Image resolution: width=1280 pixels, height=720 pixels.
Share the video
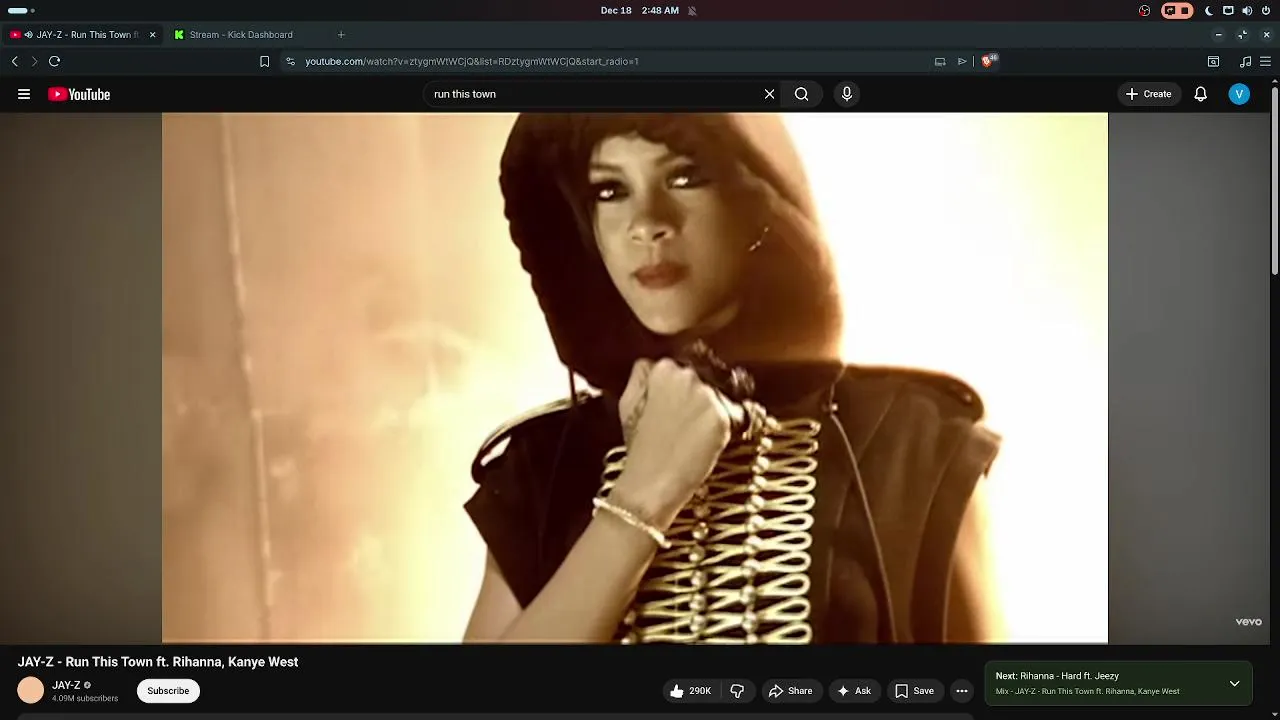click(790, 691)
